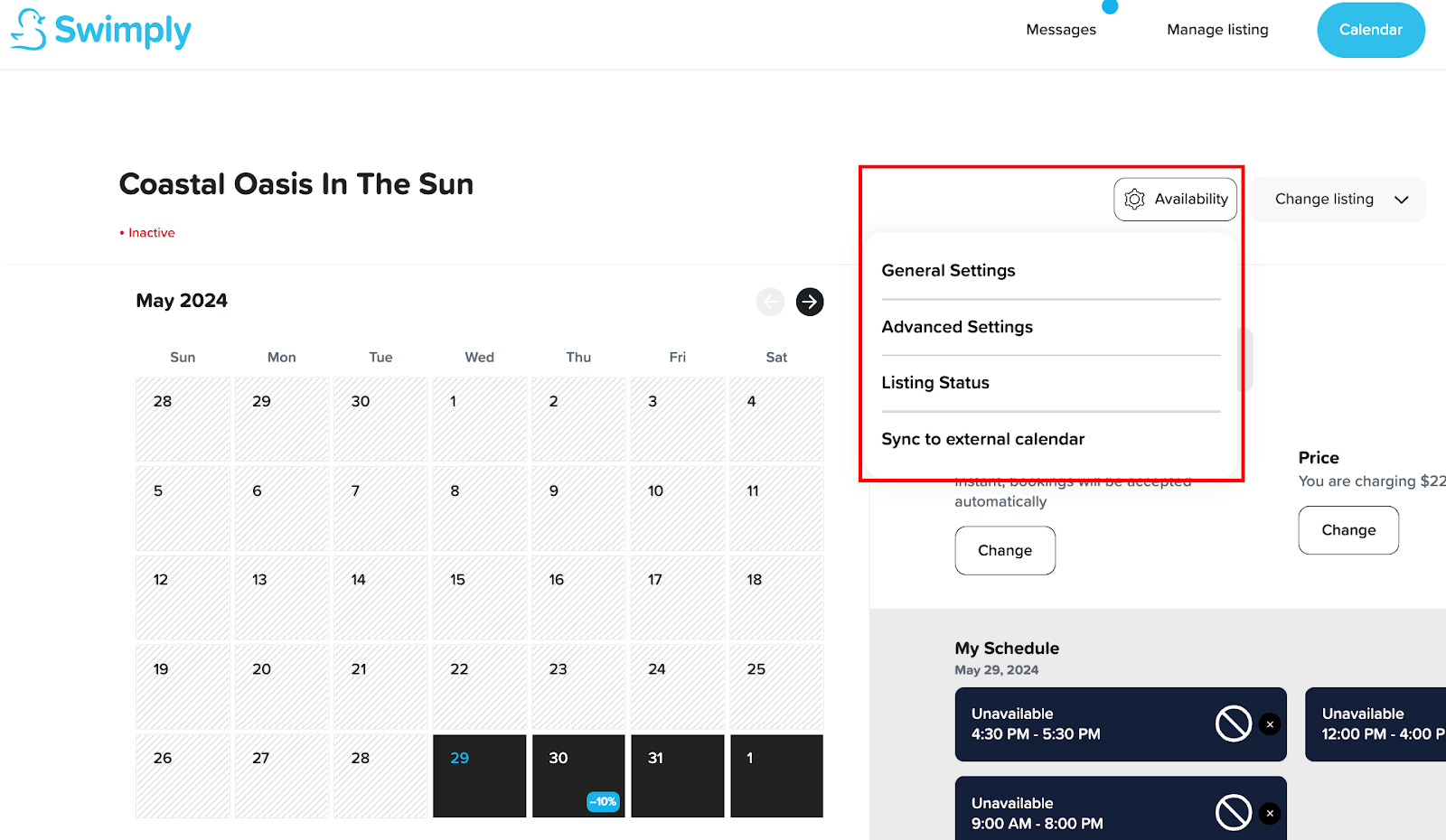The width and height of the screenshot is (1446, 840).
Task: Click blocked icon on 9:00 AM slot
Action: pos(1233,813)
